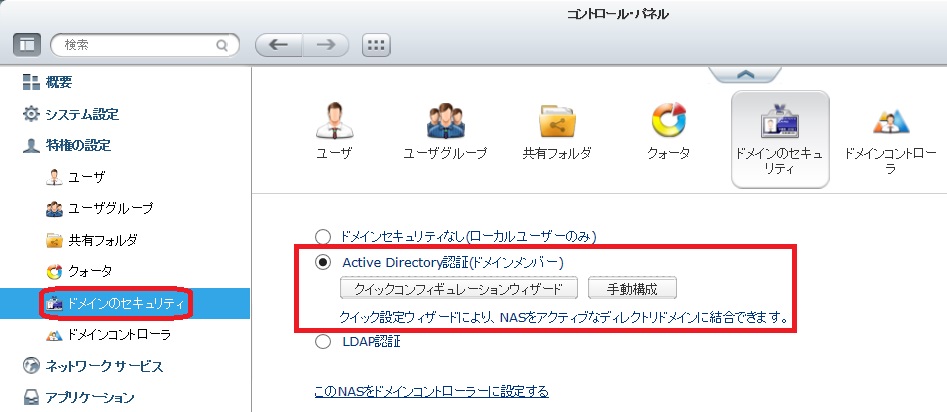The height and width of the screenshot is (412, 947).
Task: Select LDAP認証 radio button
Action: click(324, 342)
